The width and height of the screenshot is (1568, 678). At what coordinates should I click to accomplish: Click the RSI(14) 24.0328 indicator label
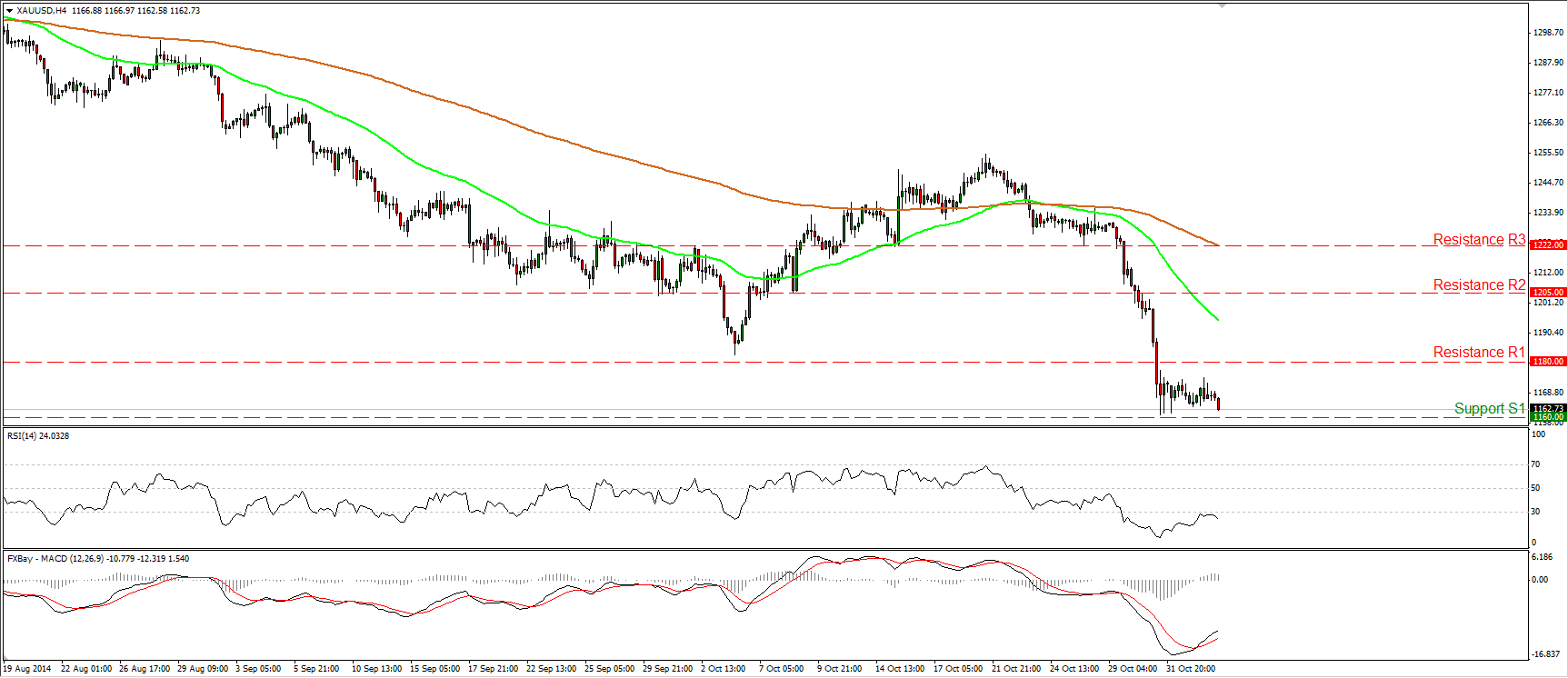tap(38, 436)
